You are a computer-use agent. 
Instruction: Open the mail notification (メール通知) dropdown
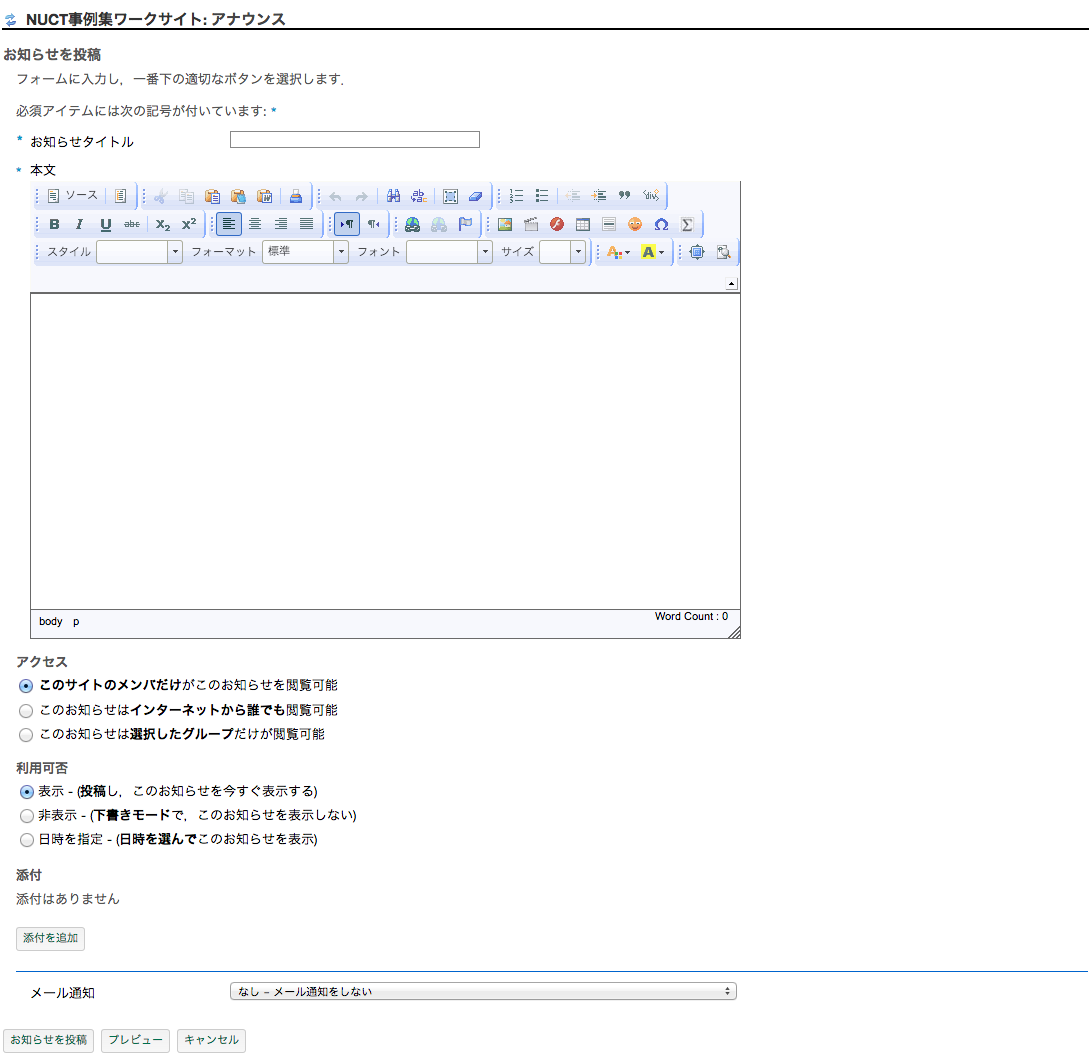pos(483,992)
